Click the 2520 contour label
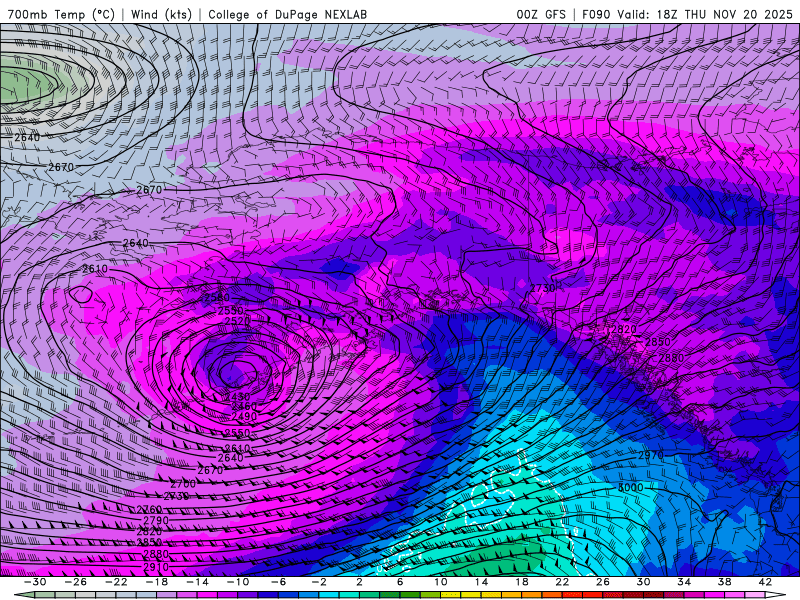The height and width of the screenshot is (600, 800). point(237,321)
